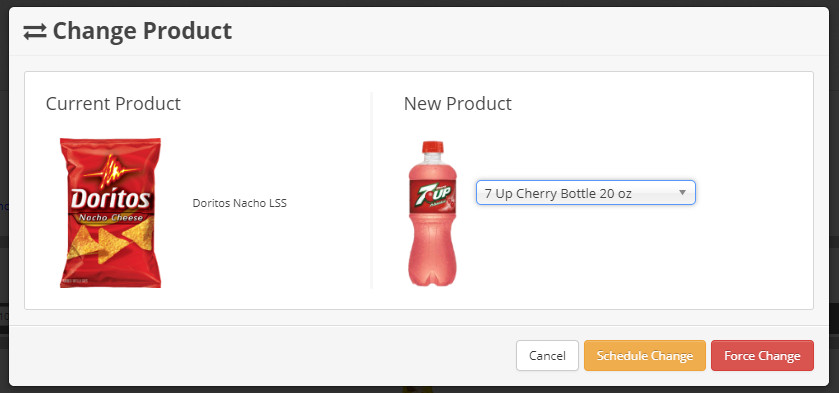The image size is (839, 393).
Task: Select the '7 Up Cherry Bottle 20 oz' text
Action: (558, 193)
